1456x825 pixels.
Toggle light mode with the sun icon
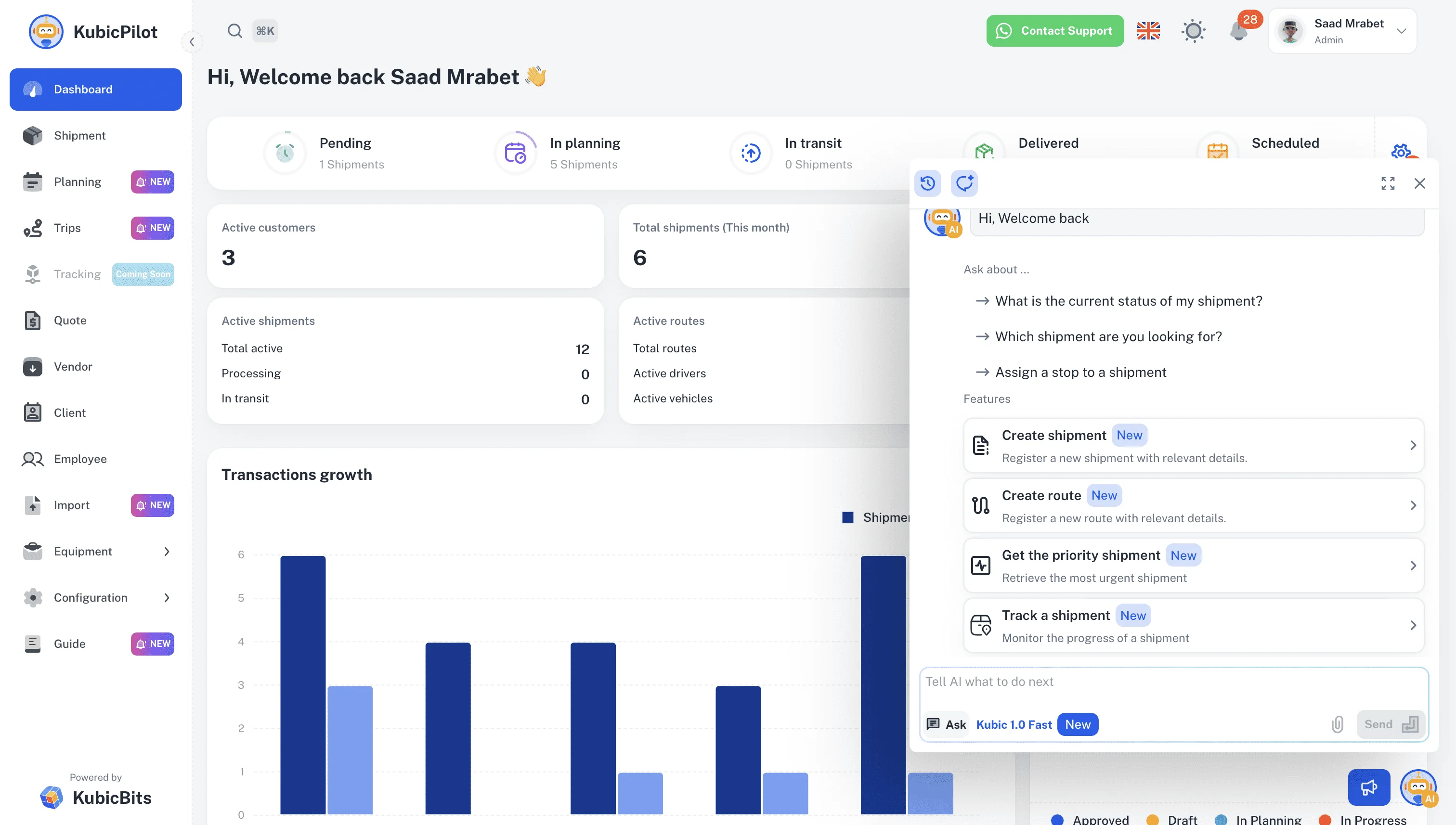(1193, 31)
